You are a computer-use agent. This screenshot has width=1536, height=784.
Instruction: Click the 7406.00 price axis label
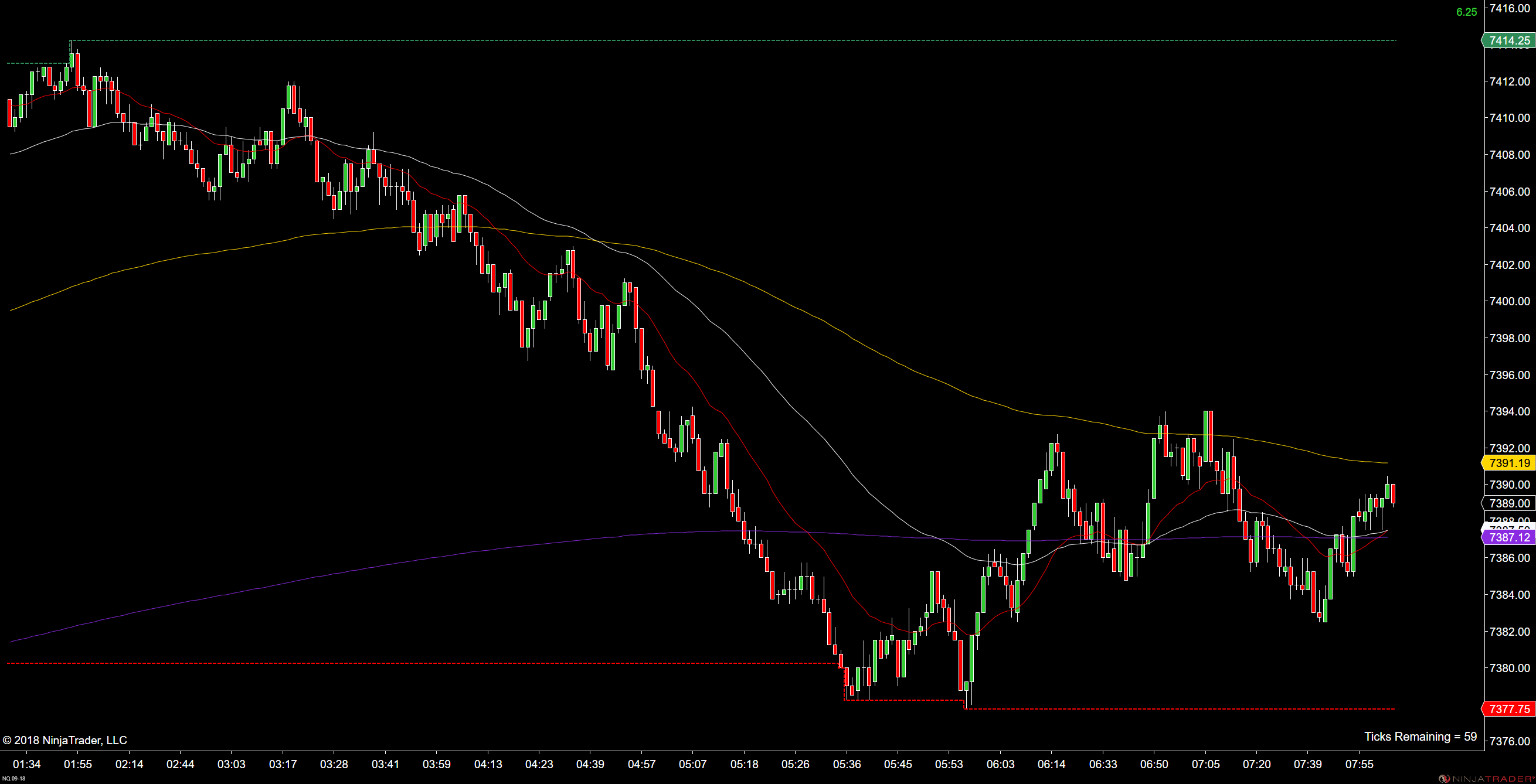coord(1510,192)
